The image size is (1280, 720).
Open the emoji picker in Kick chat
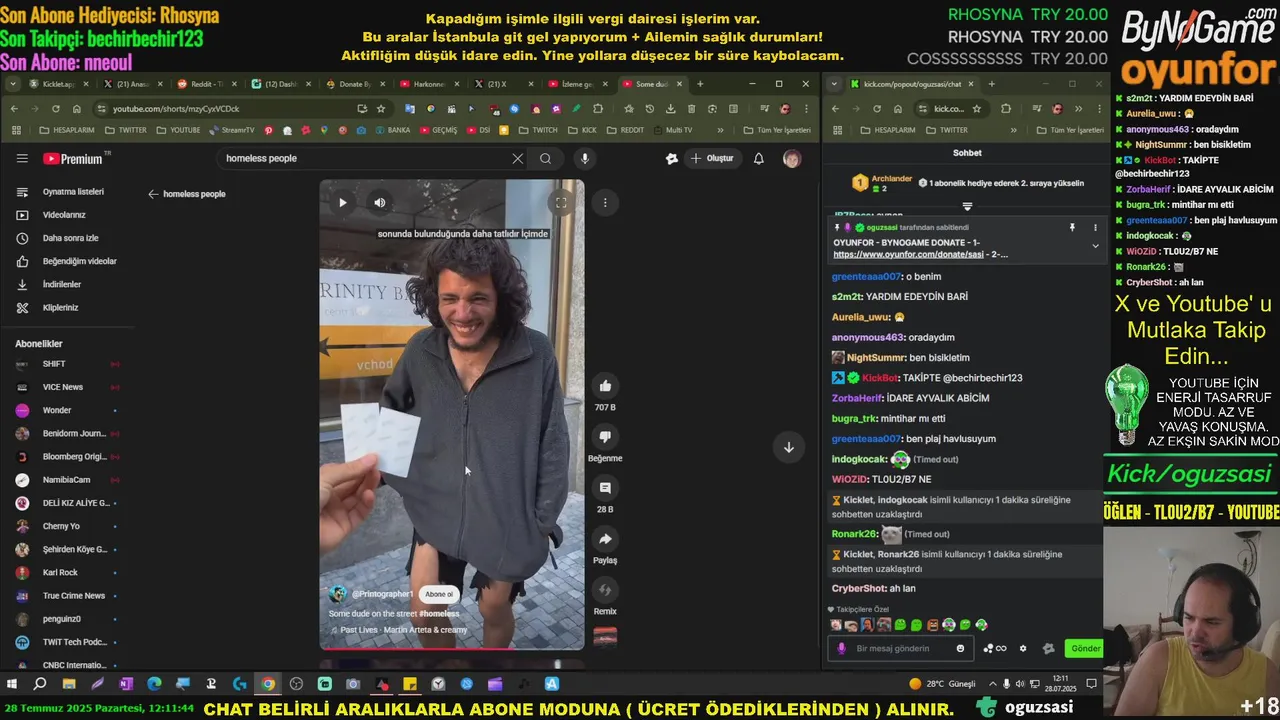(x=961, y=648)
